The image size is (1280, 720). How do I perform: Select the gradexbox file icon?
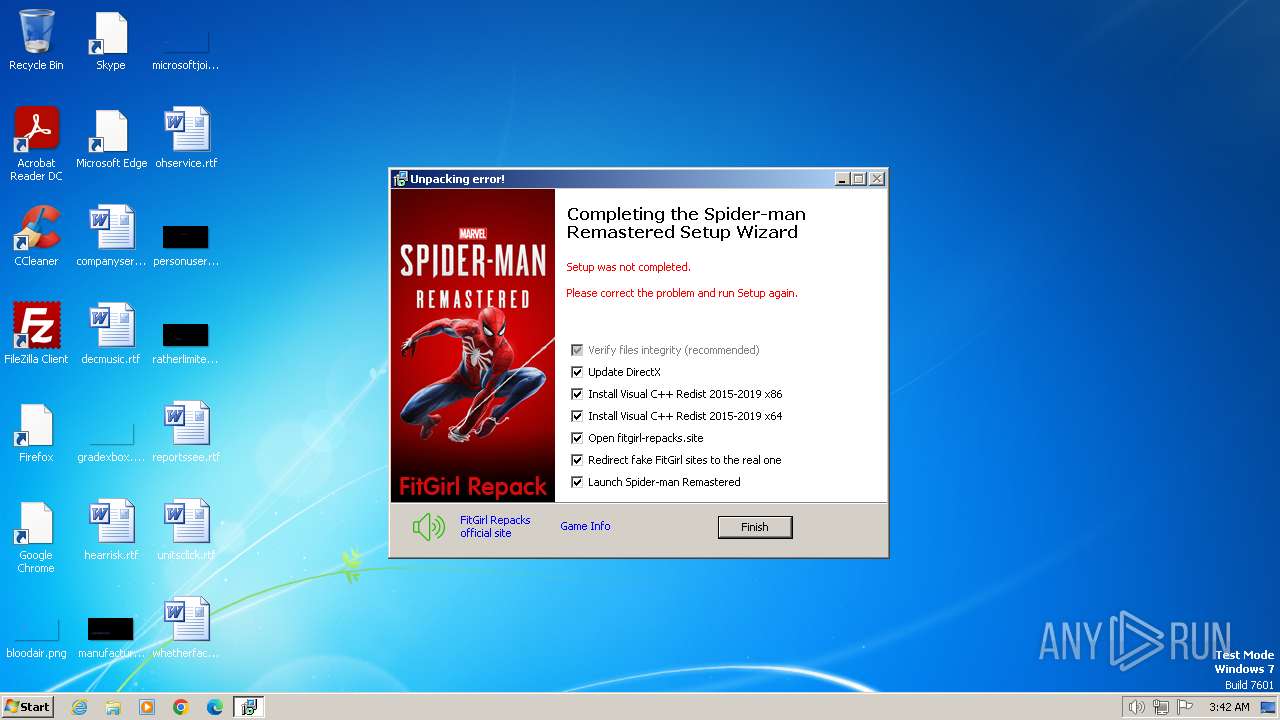point(111,440)
